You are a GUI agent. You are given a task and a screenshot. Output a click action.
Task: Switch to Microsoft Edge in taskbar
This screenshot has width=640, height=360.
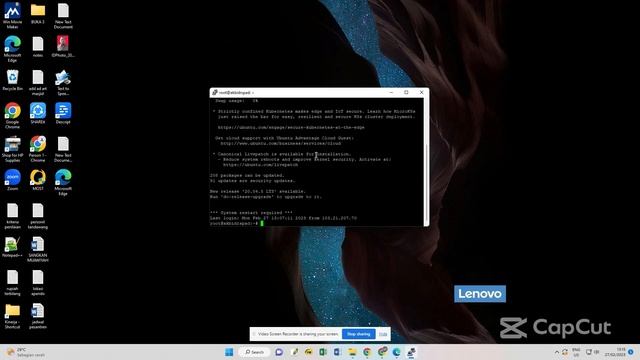pos(396,352)
